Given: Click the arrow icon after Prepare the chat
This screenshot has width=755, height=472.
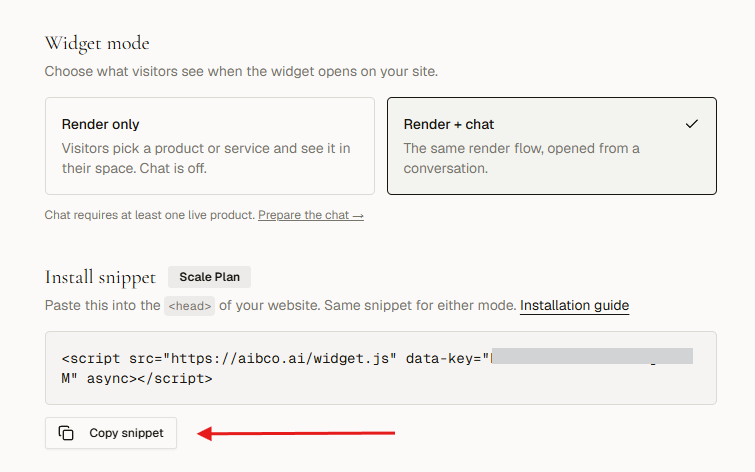Looking at the screenshot, I should [358, 215].
